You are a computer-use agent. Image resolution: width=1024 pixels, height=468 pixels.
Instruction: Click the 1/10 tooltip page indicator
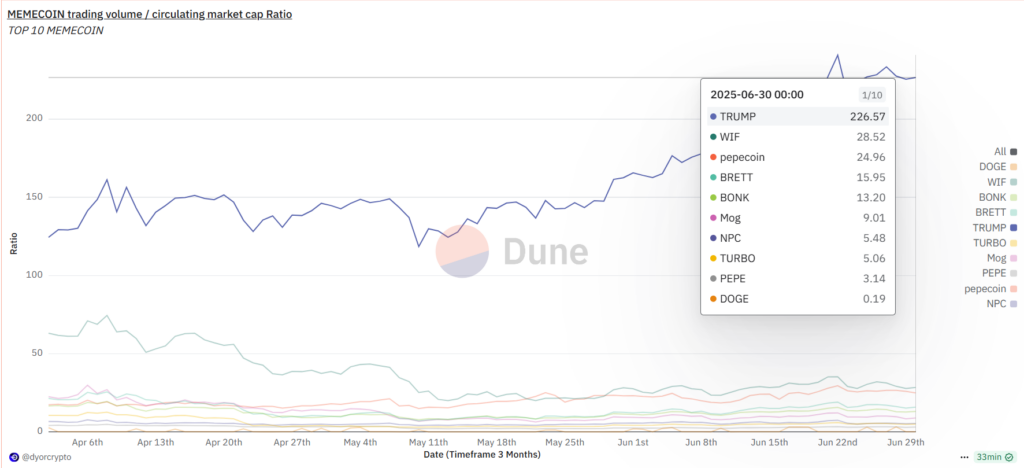pyautogui.click(x=871, y=95)
